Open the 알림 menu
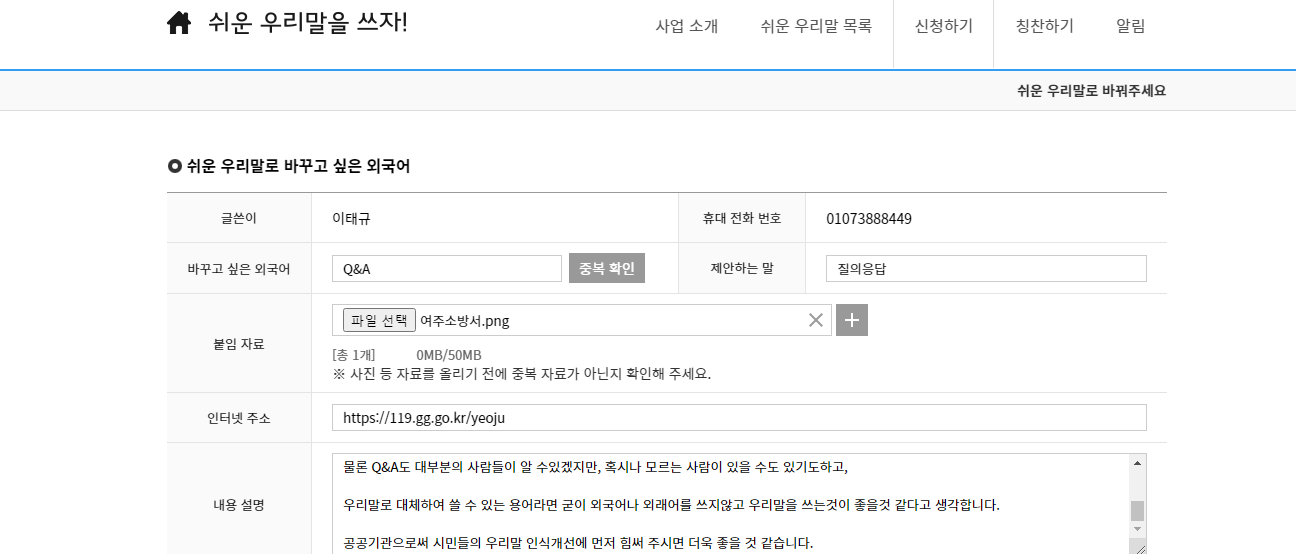1296x554 pixels. pos(1130,27)
